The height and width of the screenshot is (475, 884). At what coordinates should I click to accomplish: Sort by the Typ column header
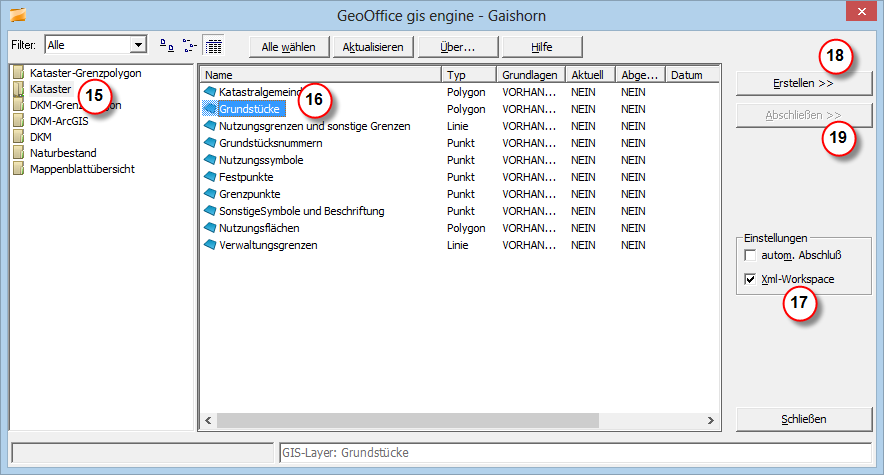point(469,75)
